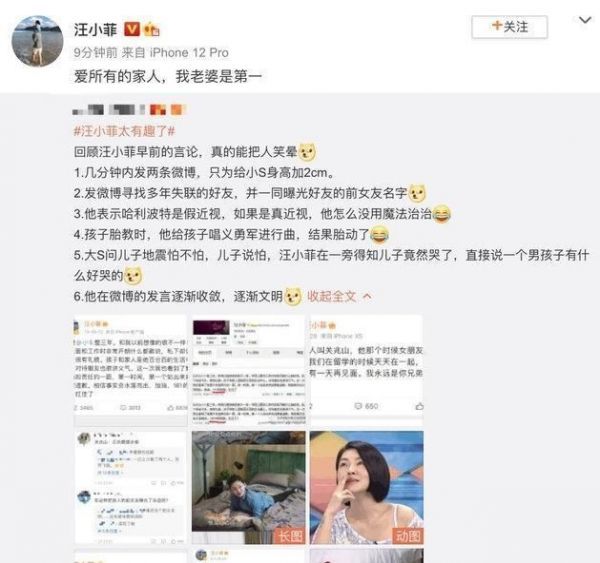The image size is (600, 563).
Task: Expand the post options chevron at the top right
Action: pos(585,20)
